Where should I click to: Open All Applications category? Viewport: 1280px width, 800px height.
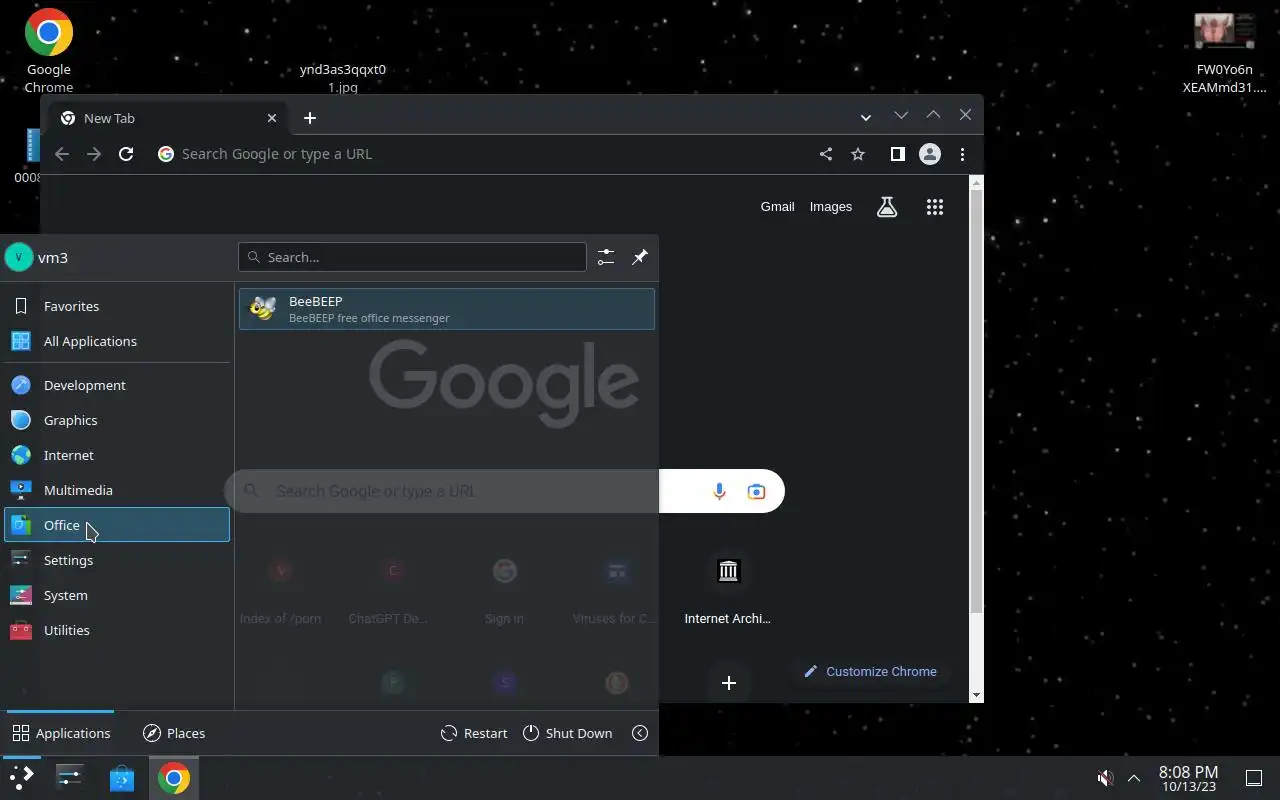click(117, 341)
